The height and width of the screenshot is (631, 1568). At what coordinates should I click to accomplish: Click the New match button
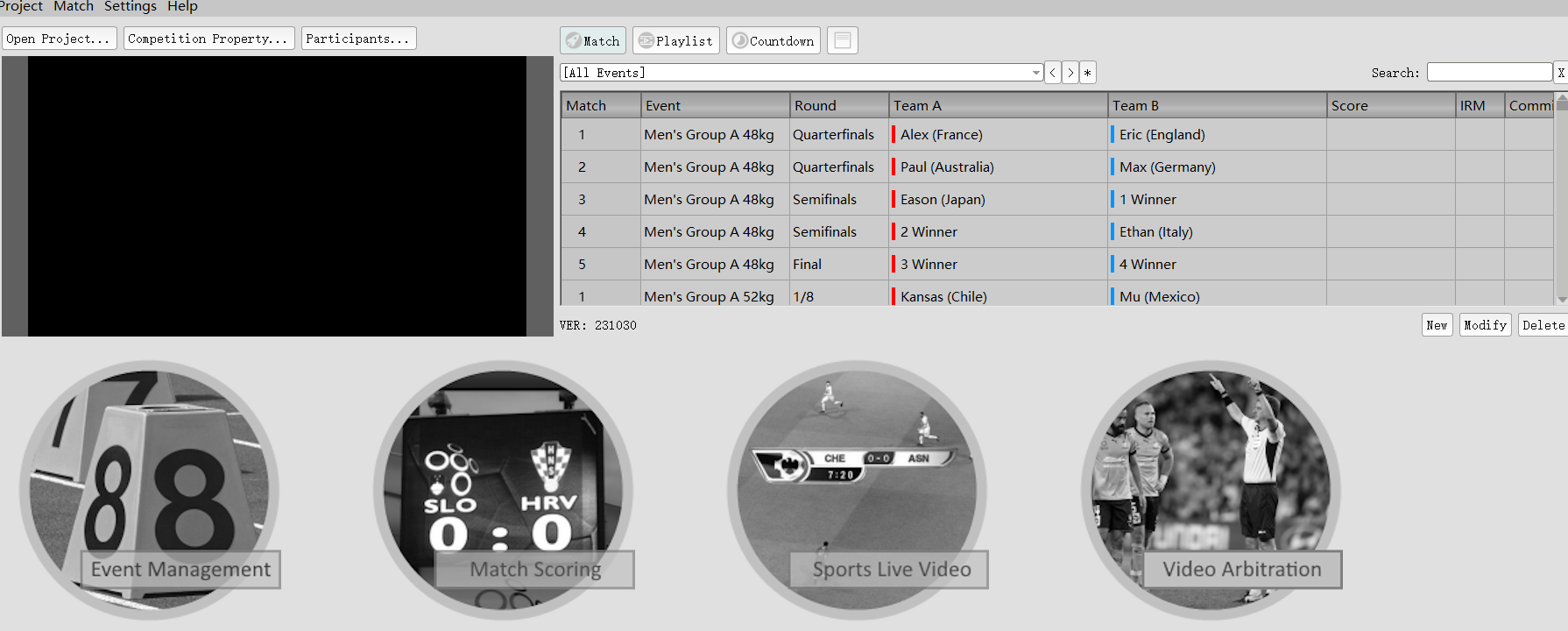point(1437,325)
